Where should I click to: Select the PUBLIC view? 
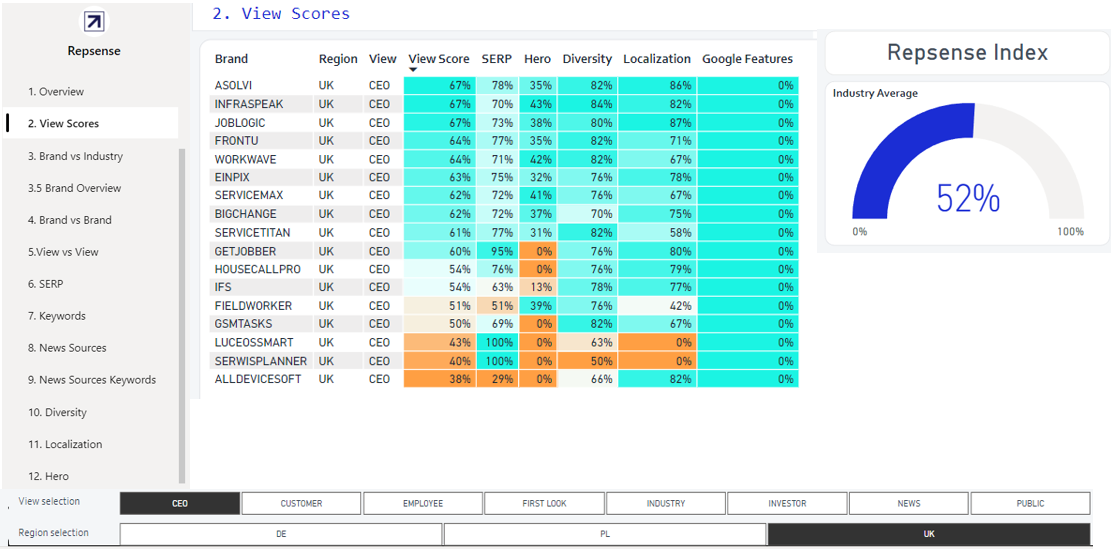[x=1030, y=503]
